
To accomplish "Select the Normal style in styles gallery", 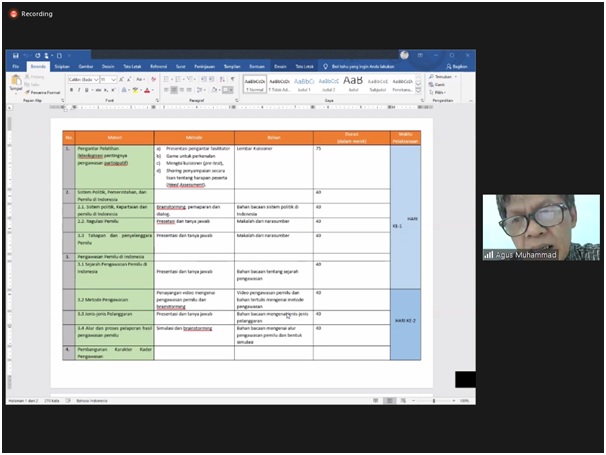I will (x=253, y=82).
